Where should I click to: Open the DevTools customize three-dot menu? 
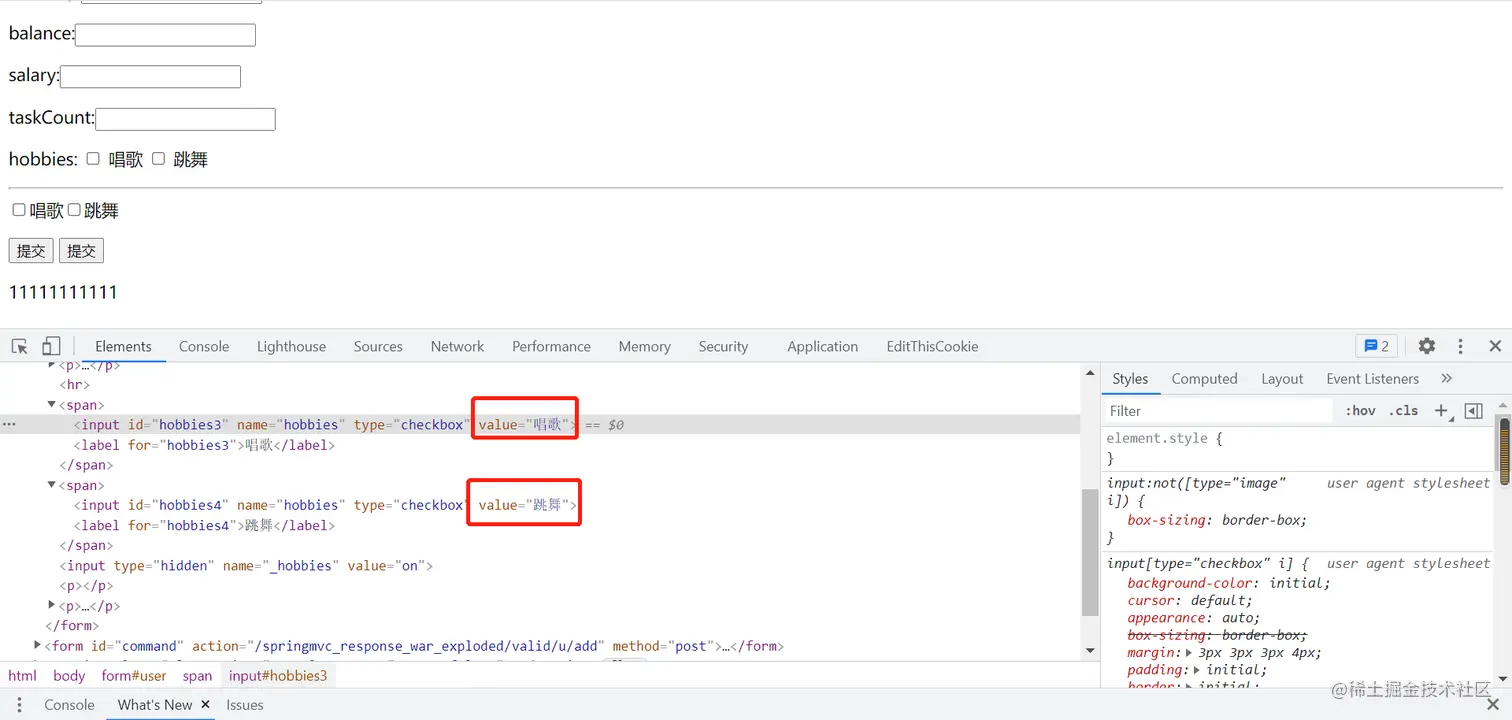coord(1460,346)
